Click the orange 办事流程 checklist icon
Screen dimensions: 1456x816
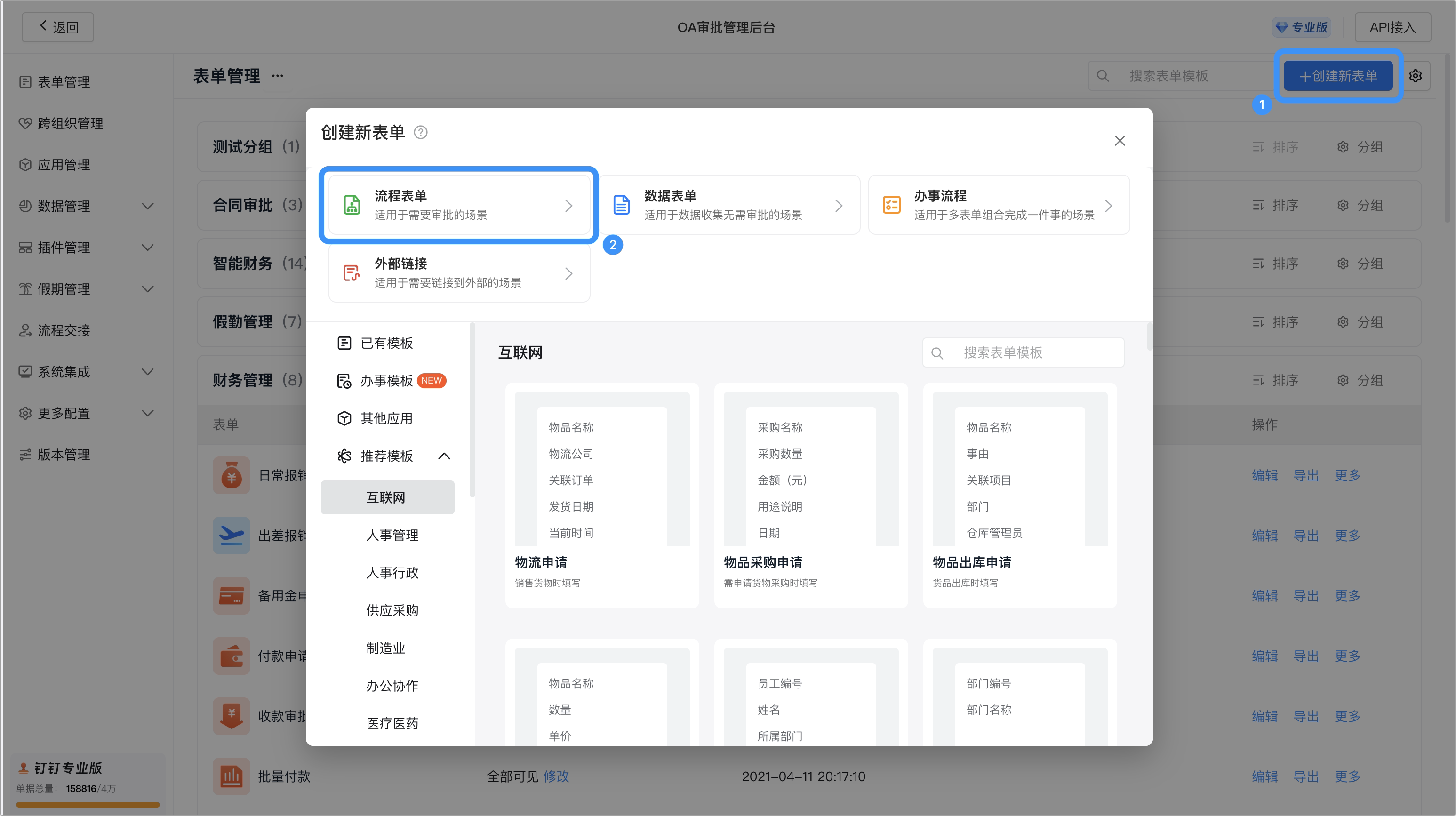click(x=891, y=205)
